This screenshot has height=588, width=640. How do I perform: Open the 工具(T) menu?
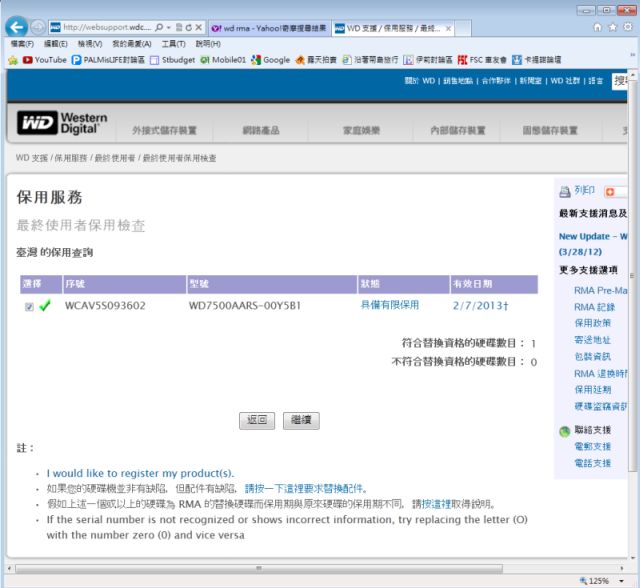tap(173, 44)
